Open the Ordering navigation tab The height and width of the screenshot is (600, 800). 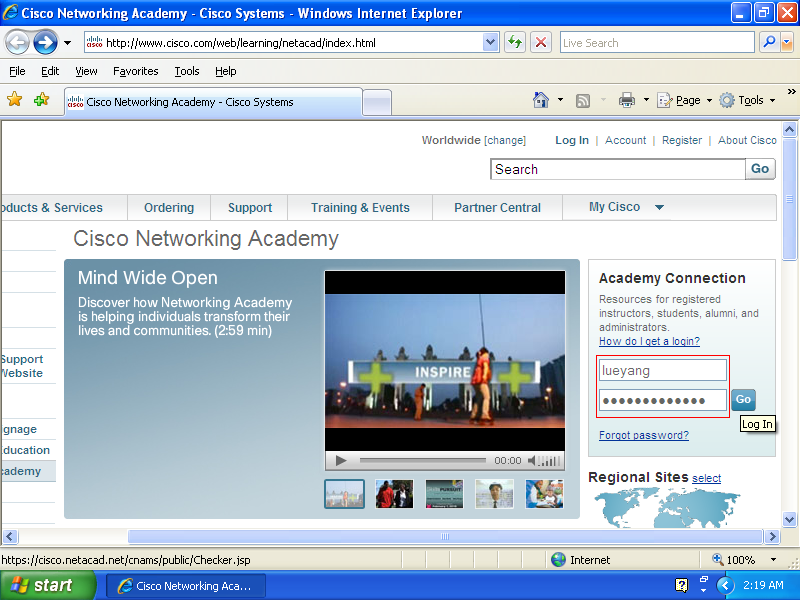(169, 208)
